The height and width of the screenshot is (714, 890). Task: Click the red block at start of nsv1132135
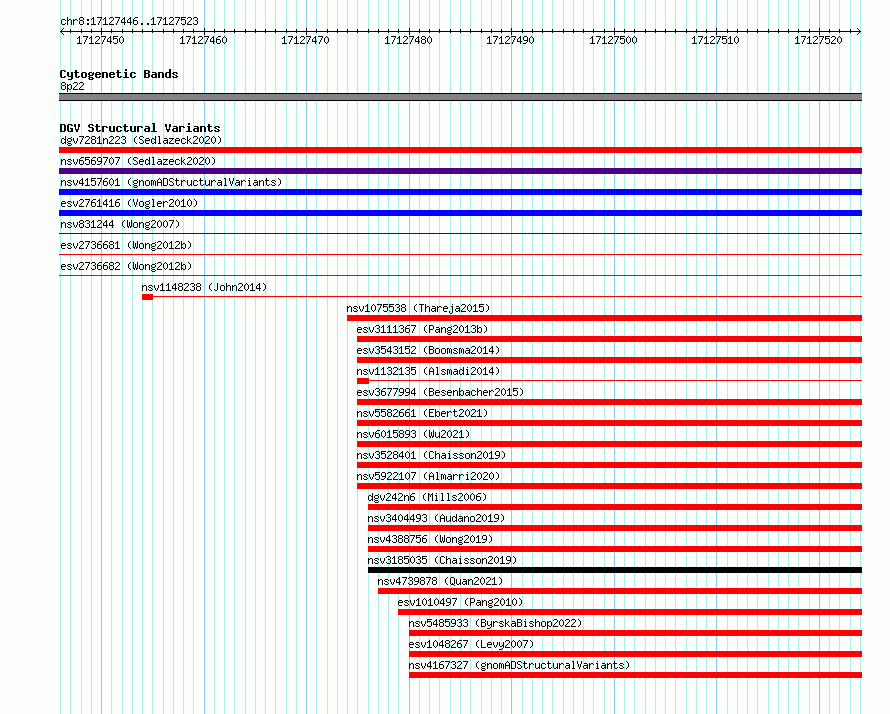363,381
